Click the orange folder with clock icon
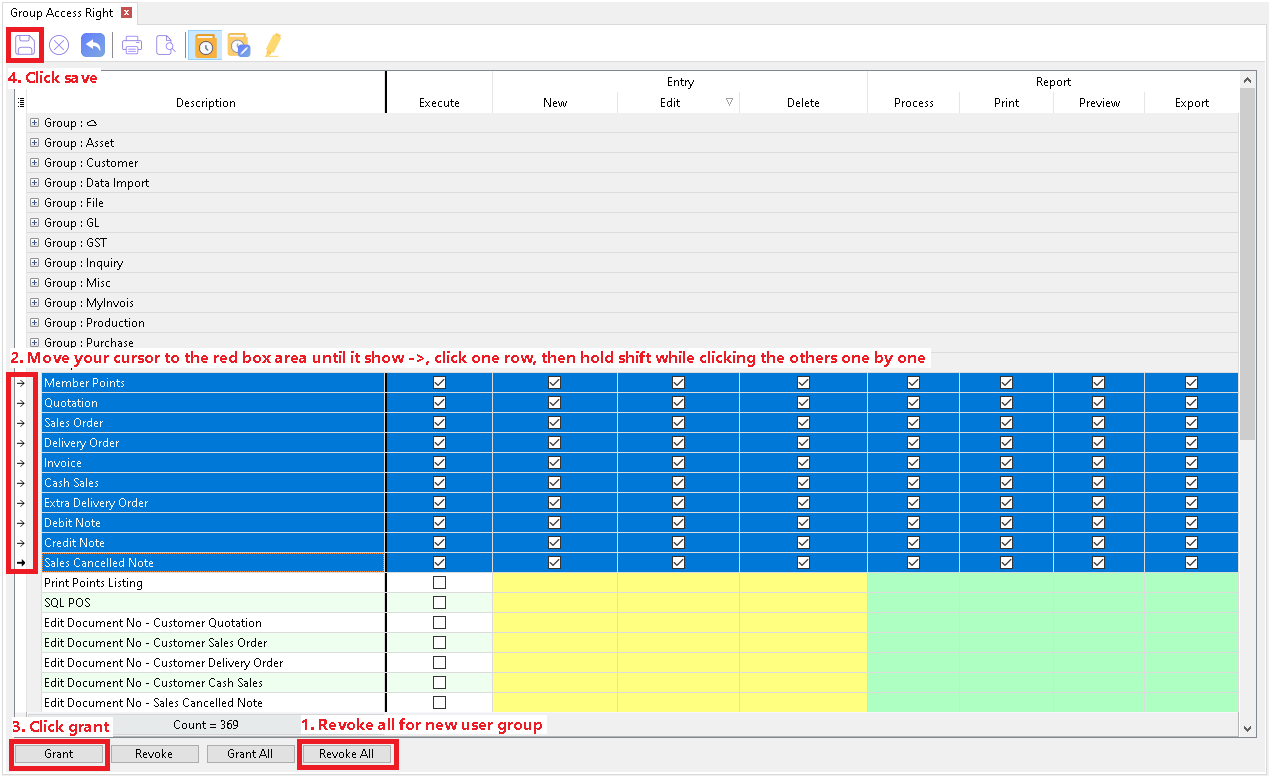The width and height of the screenshot is (1271, 778). coord(205,45)
